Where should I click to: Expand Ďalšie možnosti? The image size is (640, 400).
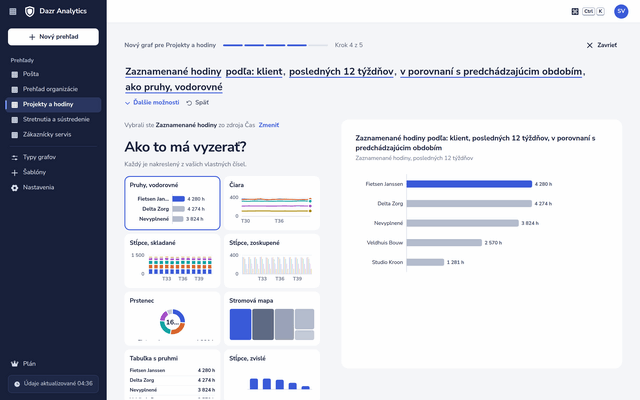[152, 102]
